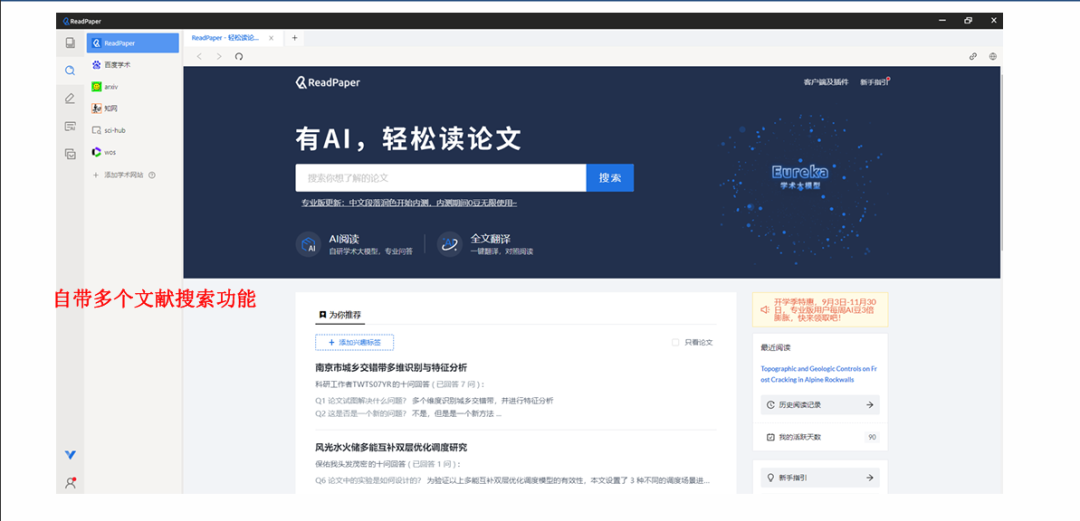Click 我的活跃天数 row

pos(820,437)
